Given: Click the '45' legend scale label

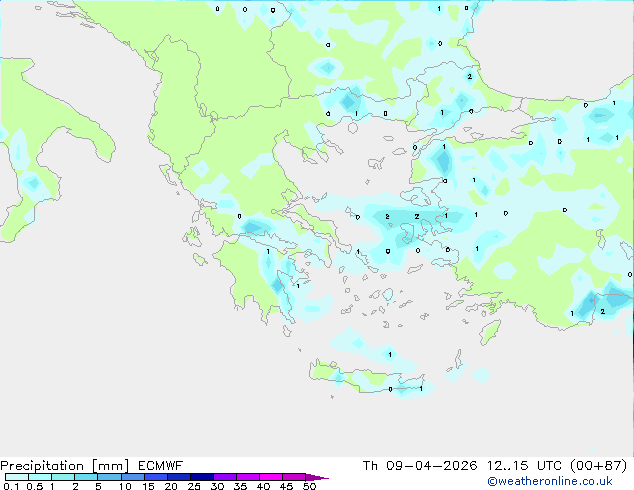Looking at the screenshot, I should pyautogui.click(x=286, y=486).
